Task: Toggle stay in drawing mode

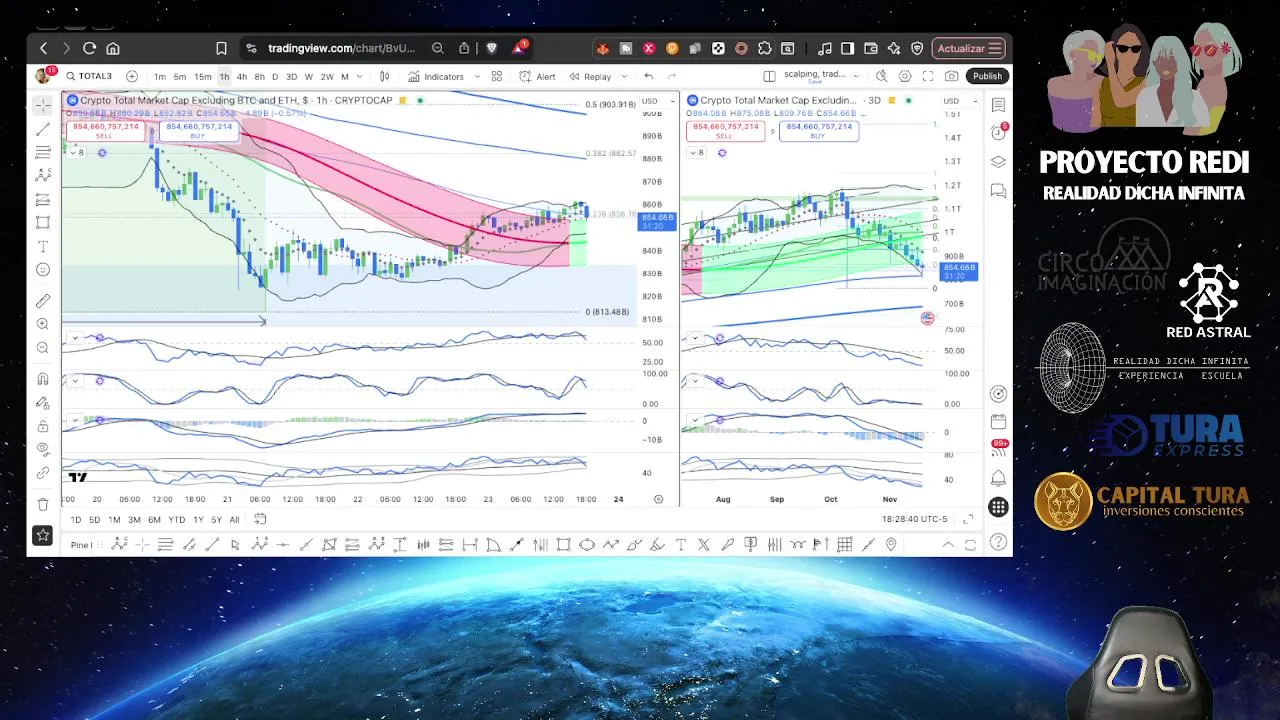Action: [x=43, y=402]
